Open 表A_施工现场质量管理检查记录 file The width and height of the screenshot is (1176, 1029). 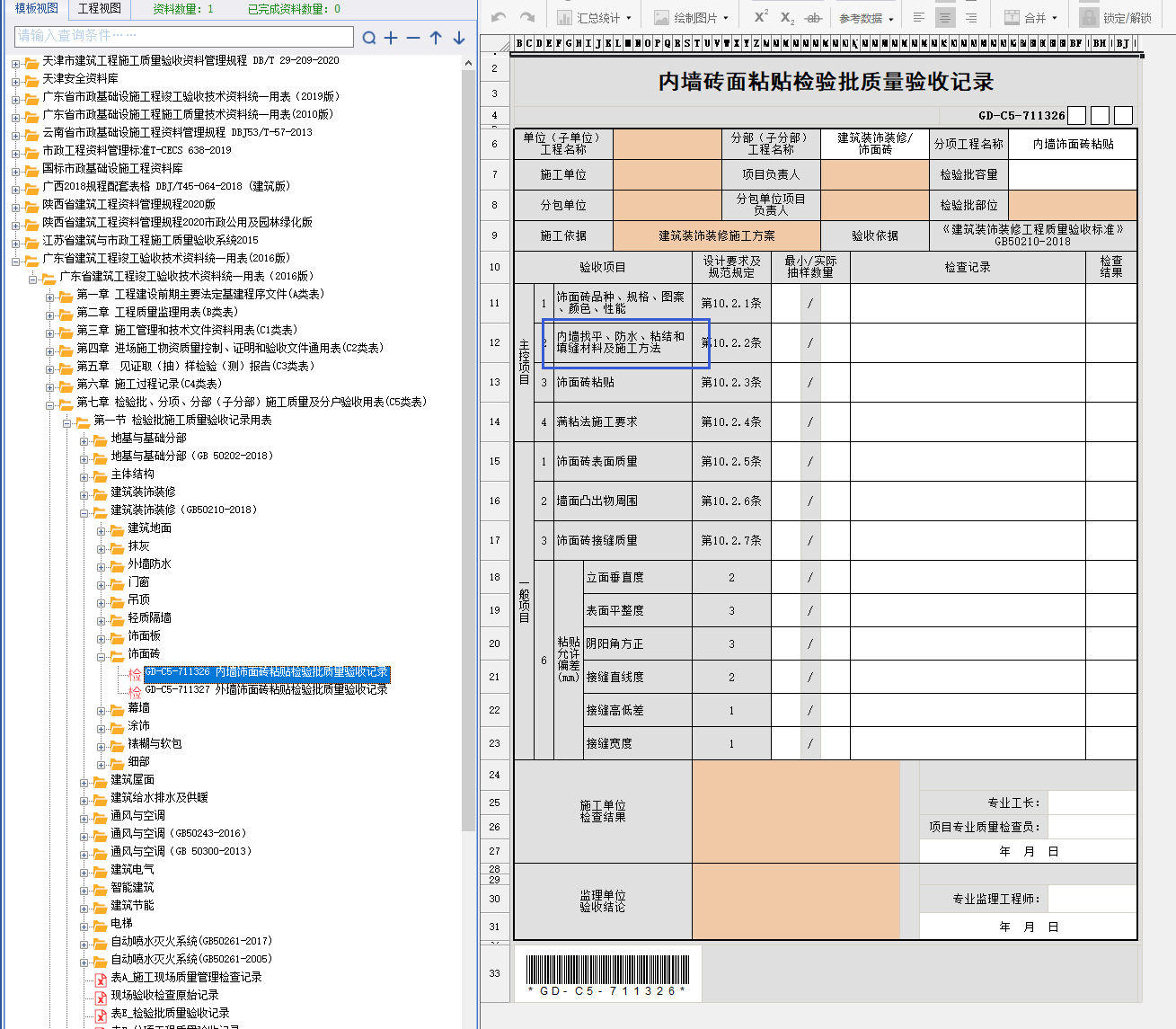coord(186,978)
